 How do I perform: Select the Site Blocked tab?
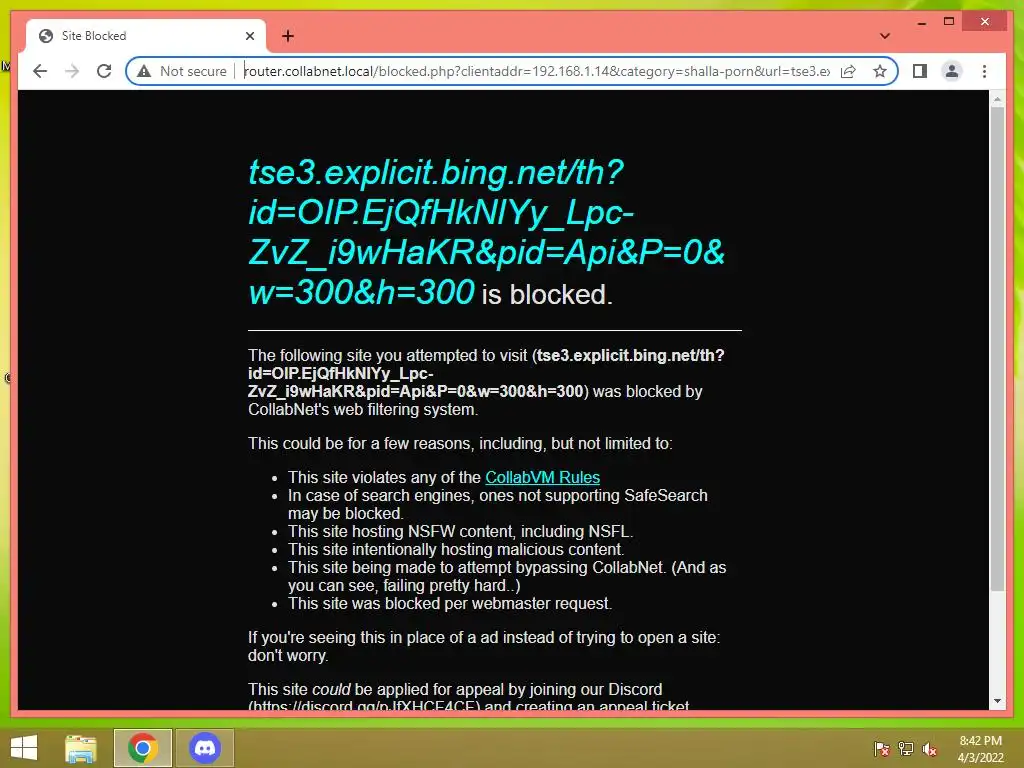pyautogui.click(x=146, y=36)
